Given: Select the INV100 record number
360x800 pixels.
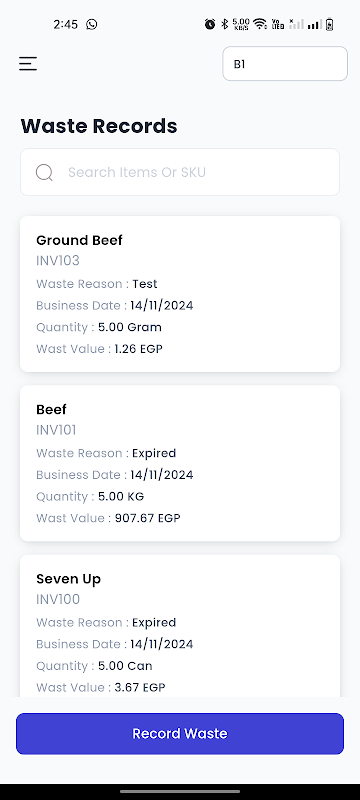Looking at the screenshot, I should 58,599.
